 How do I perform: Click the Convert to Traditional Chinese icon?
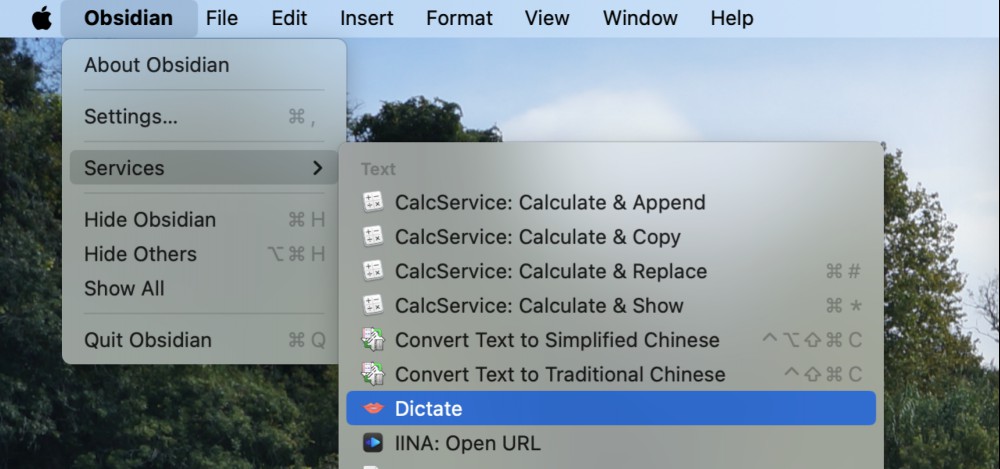pyautogui.click(x=373, y=375)
